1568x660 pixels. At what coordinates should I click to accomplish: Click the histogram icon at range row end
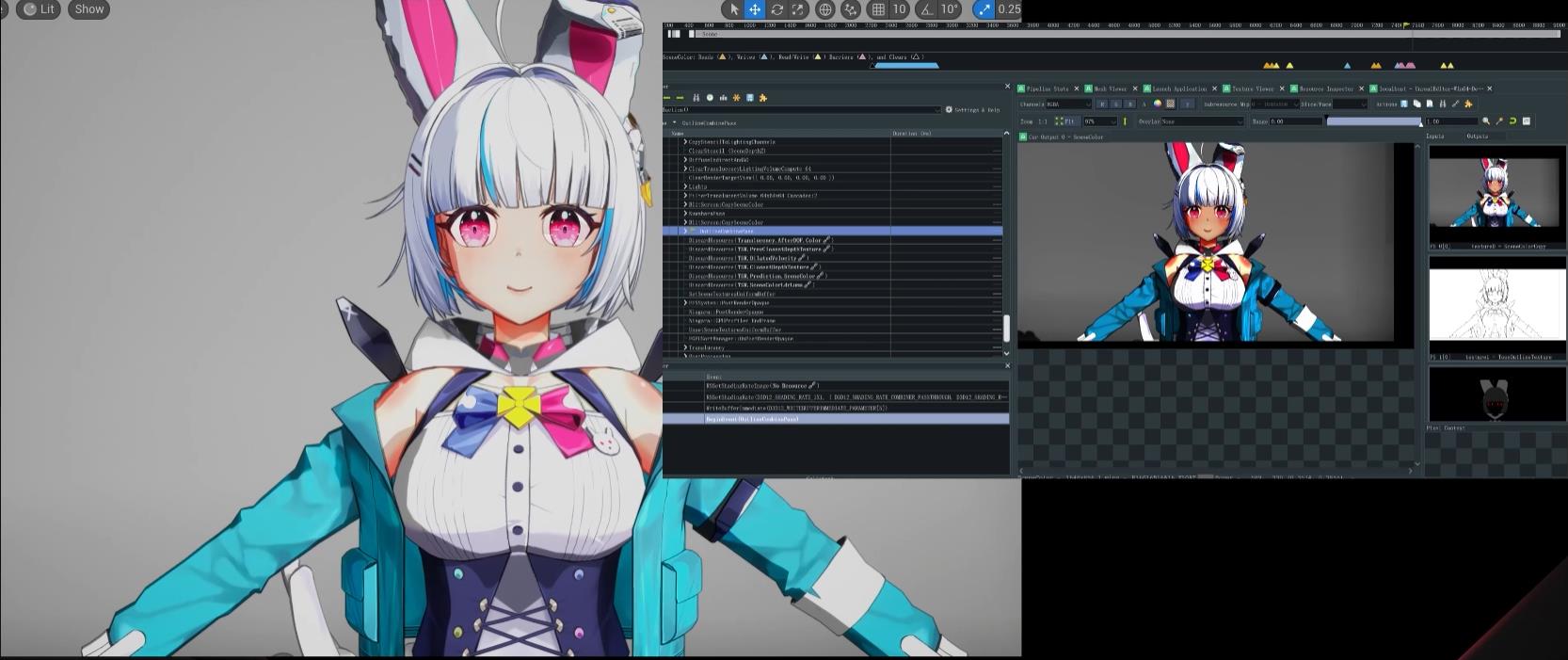tap(1526, 121)
